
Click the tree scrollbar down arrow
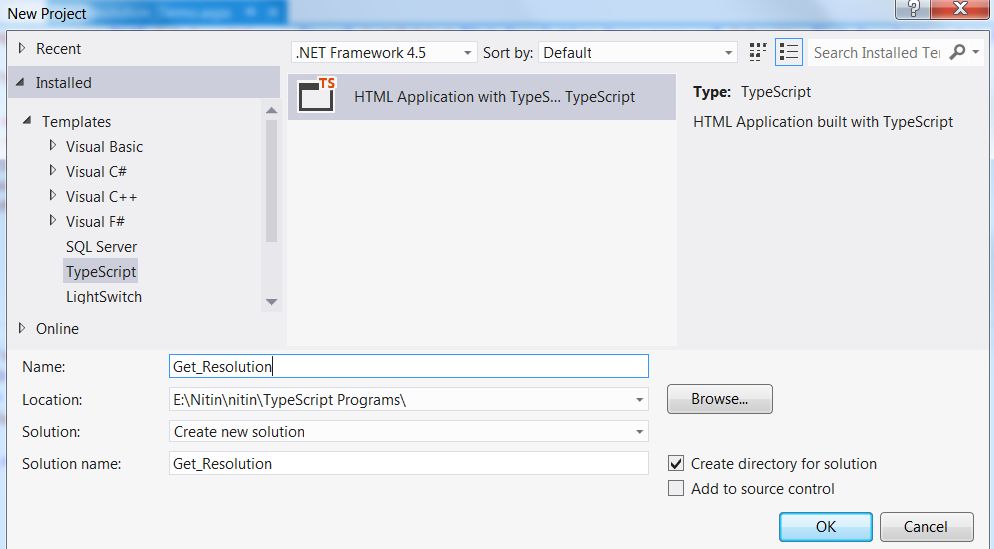(x=271, y=302)
